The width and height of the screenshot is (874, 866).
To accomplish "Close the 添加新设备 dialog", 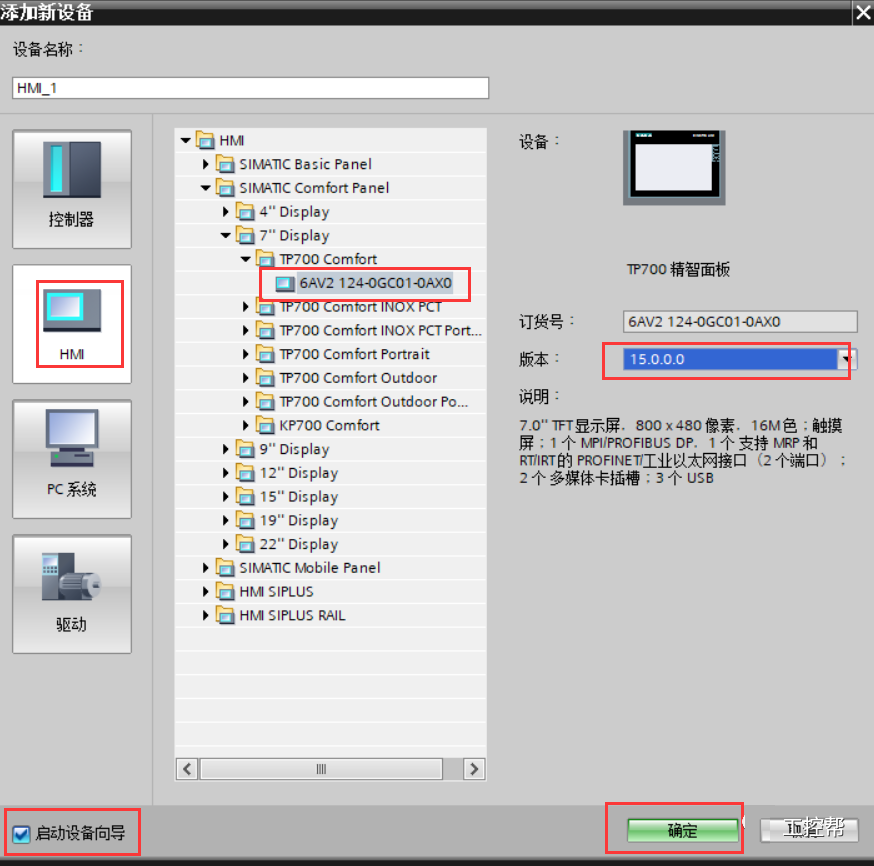I will tap(863, 12).
